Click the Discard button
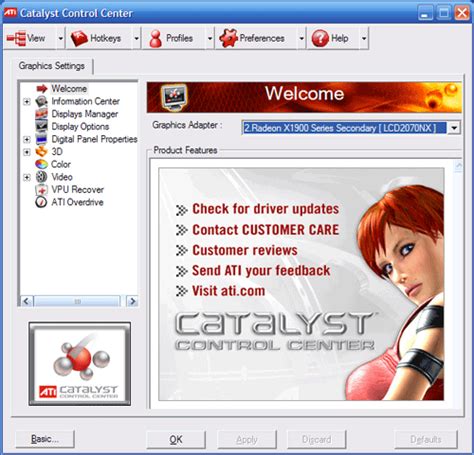This screenshot has height=455, width=474. point(316,439)
